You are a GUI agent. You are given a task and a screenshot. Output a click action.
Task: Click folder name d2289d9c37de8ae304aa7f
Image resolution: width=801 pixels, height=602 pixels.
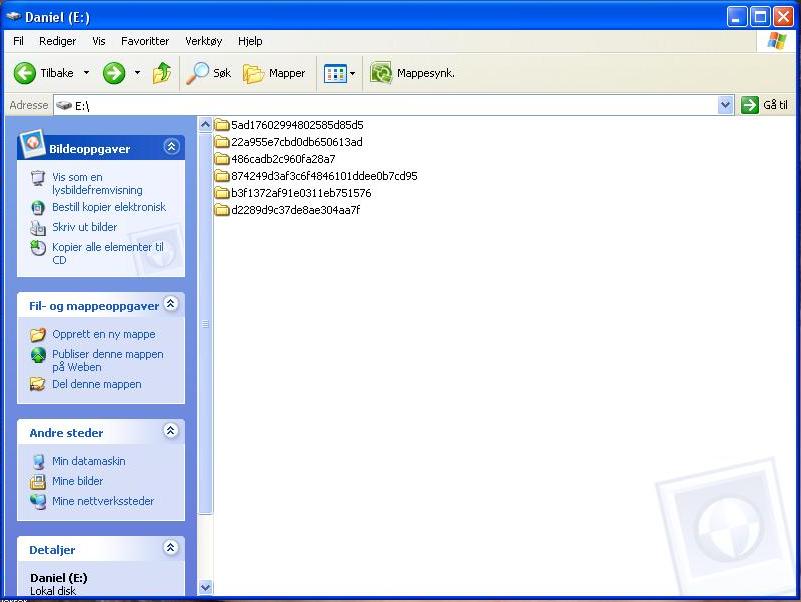(295, 210)
